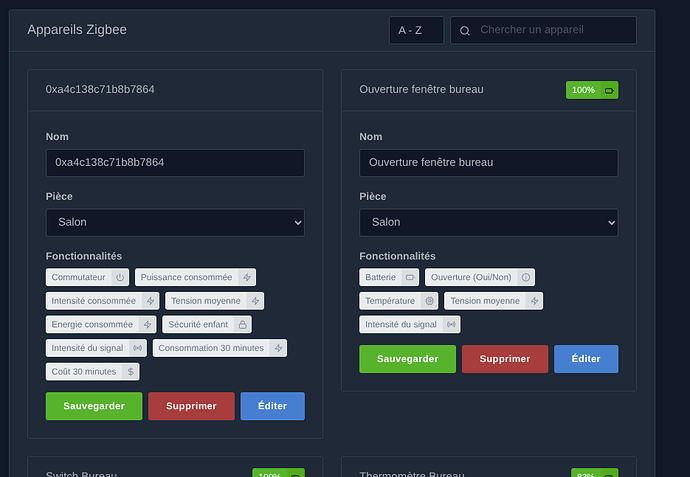
Task: Click the Sécurité enfant lock tag
Action: pyautogui.click(x=207, y=324)
